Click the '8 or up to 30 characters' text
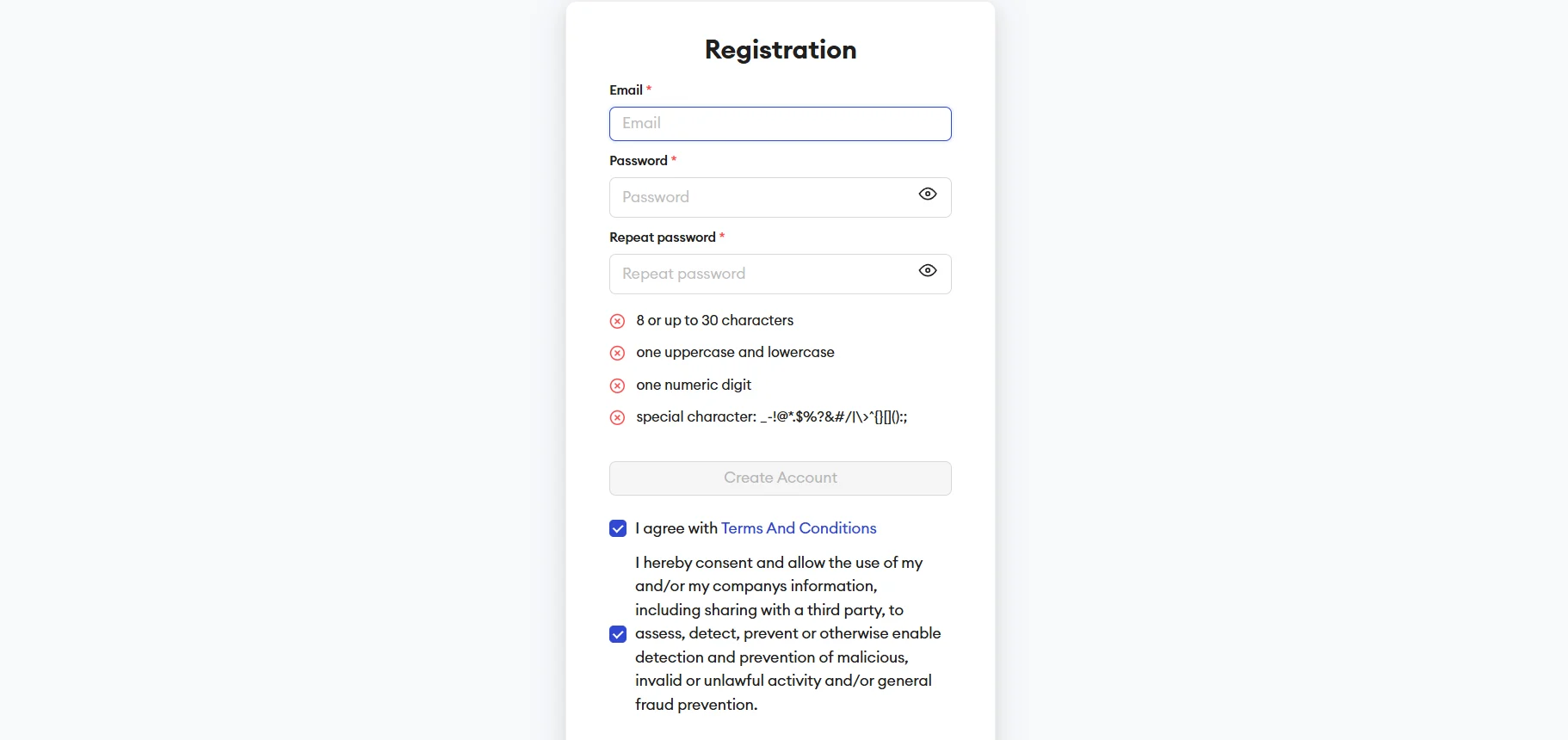The height and width of the screenshot is (740, 1568). [x=715, y=320]
